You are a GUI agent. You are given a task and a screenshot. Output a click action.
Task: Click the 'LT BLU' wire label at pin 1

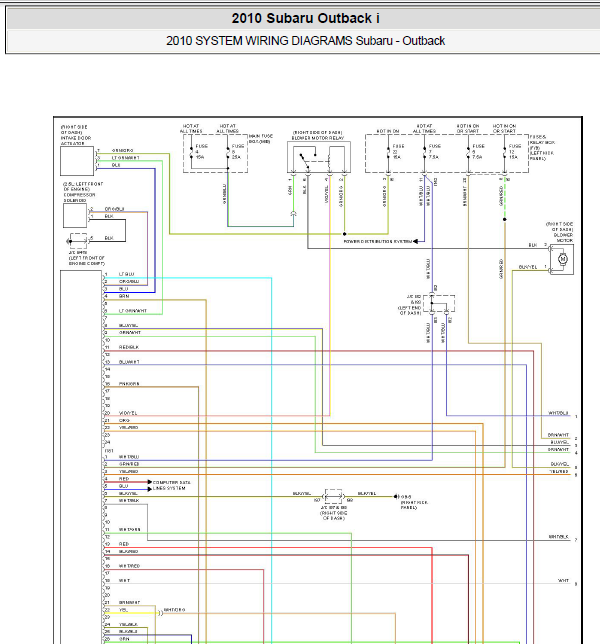point(126,274)
